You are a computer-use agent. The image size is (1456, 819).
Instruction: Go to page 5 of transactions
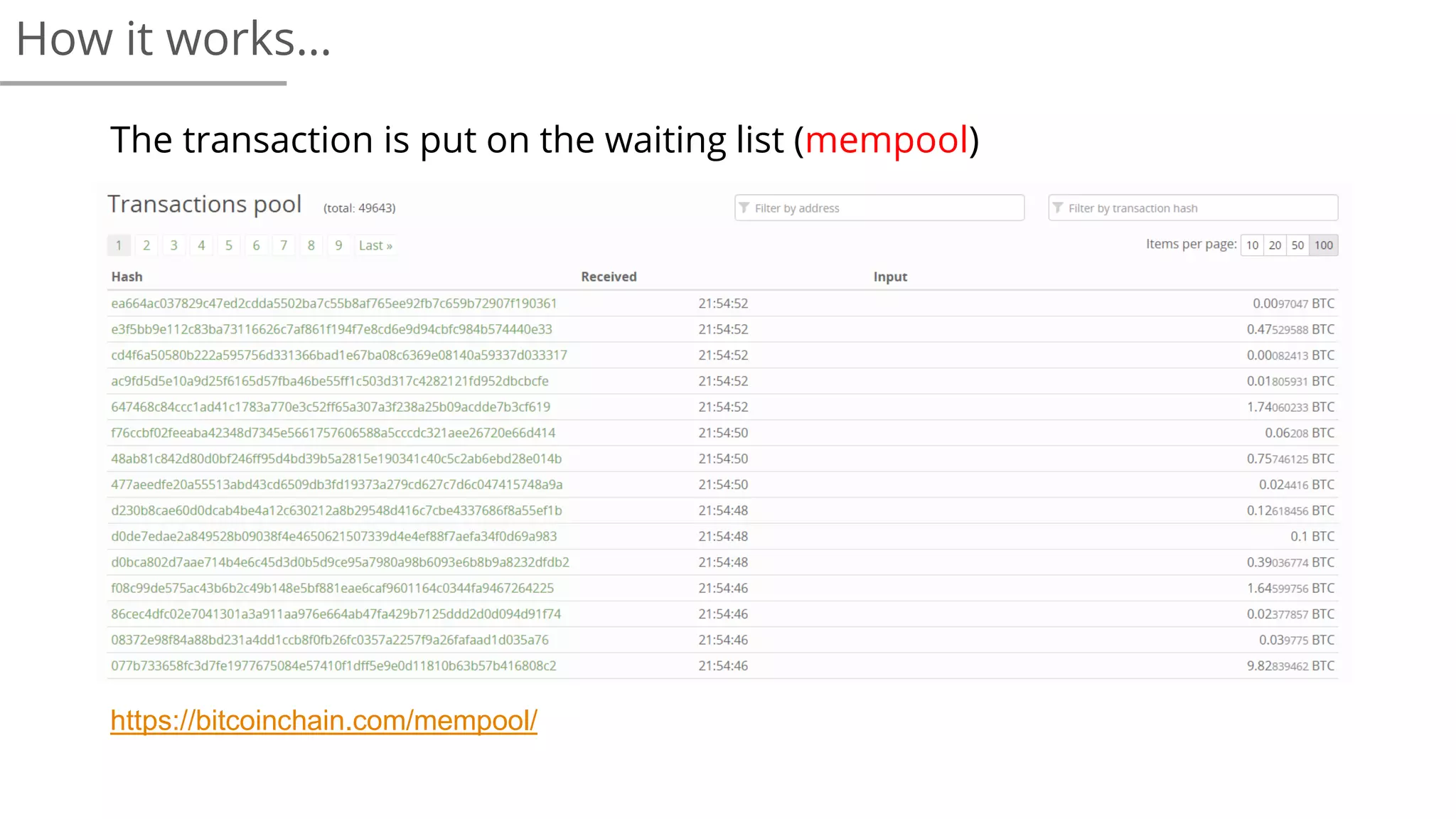(x=229, y=245)
